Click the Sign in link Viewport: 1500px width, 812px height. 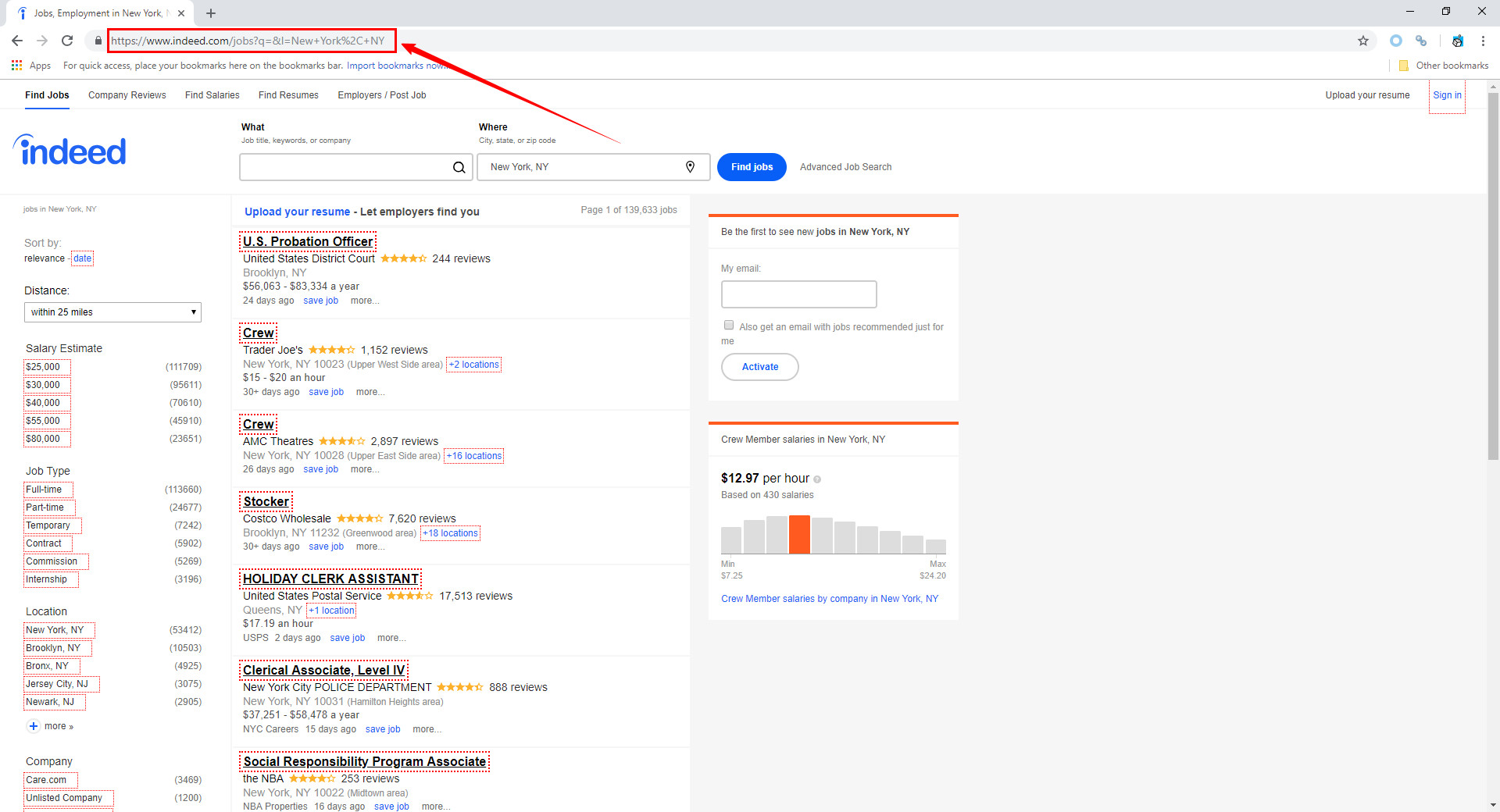(1447, 95)
